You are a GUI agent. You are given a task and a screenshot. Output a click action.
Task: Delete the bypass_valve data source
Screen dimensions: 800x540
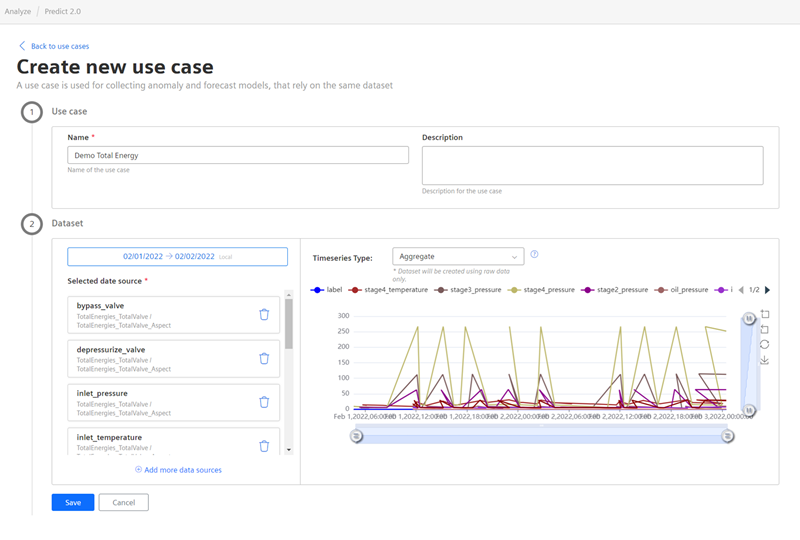tap(264, 314)
